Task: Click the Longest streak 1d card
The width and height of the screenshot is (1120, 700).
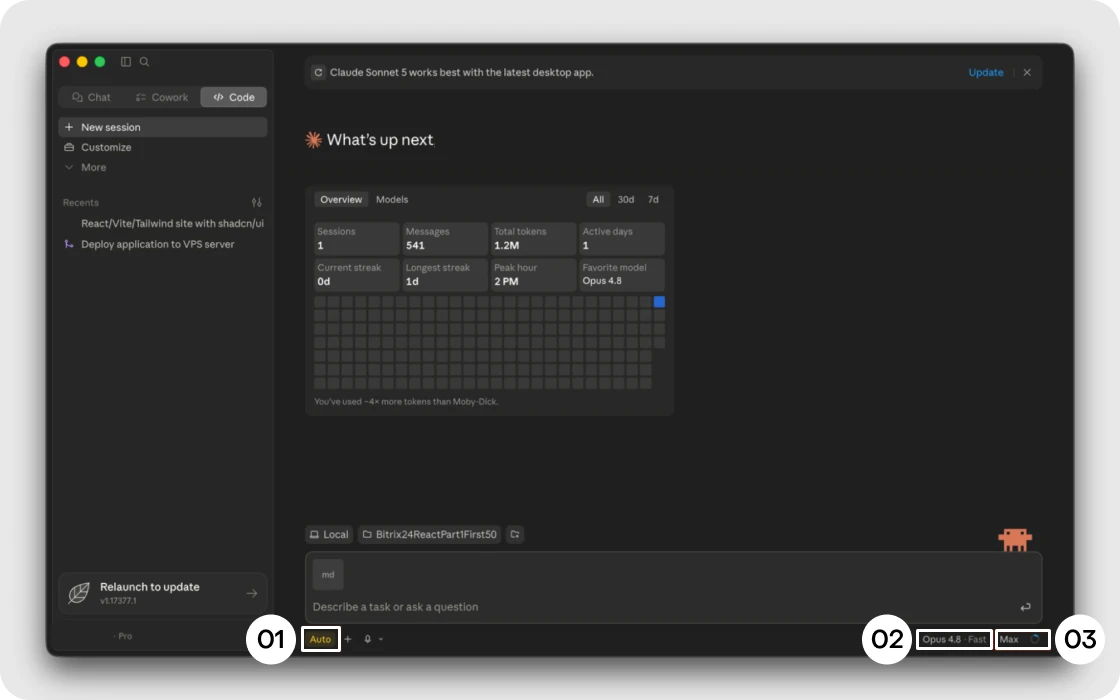Action: pyautogui.click(x=445, y=274)
